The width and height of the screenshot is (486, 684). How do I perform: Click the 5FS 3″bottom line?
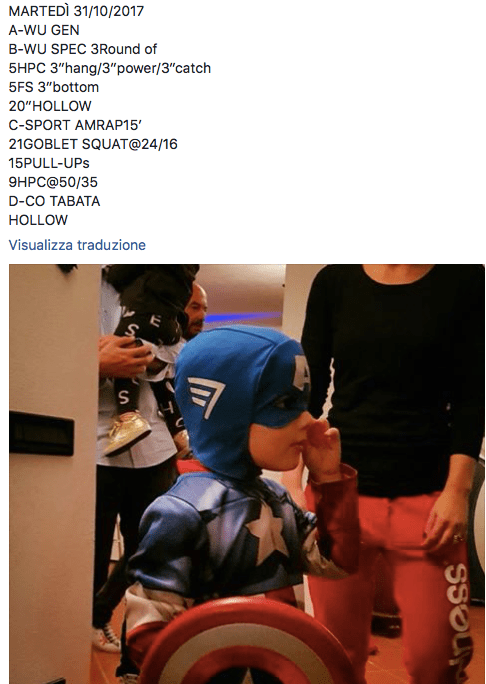(x=54, y=87)
